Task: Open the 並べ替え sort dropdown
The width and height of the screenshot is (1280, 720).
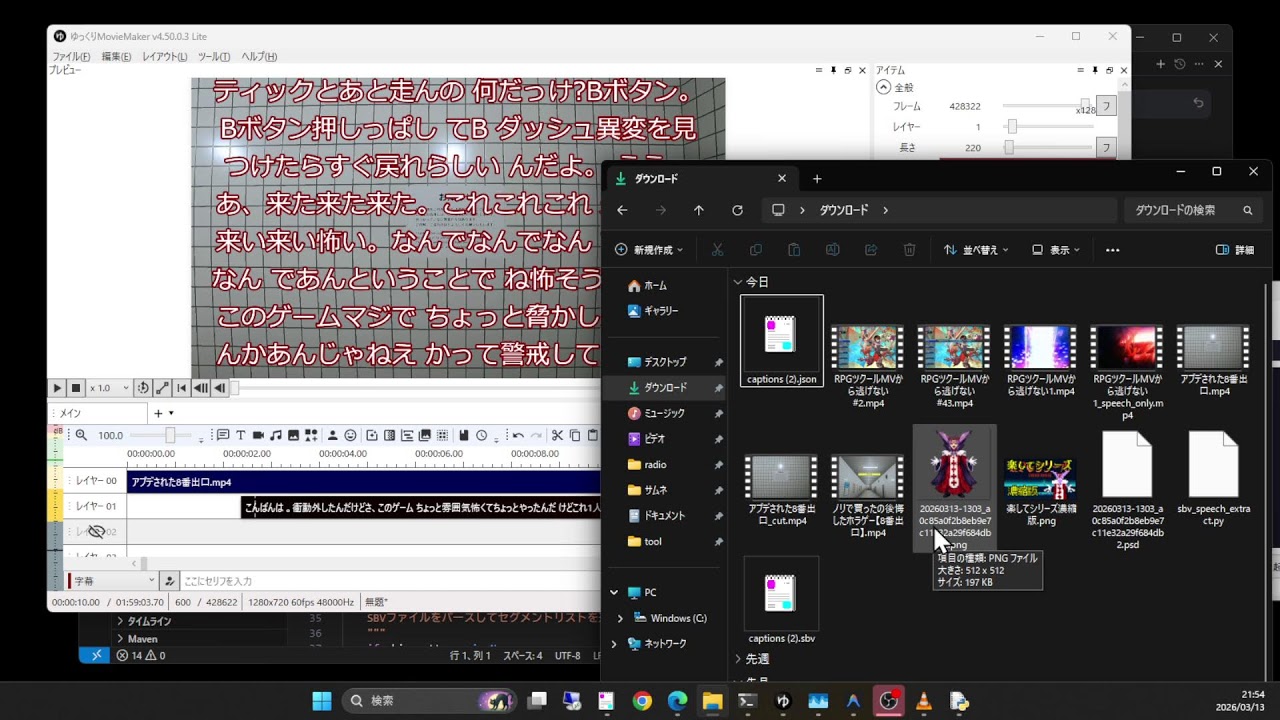Action: pos(976,250)
